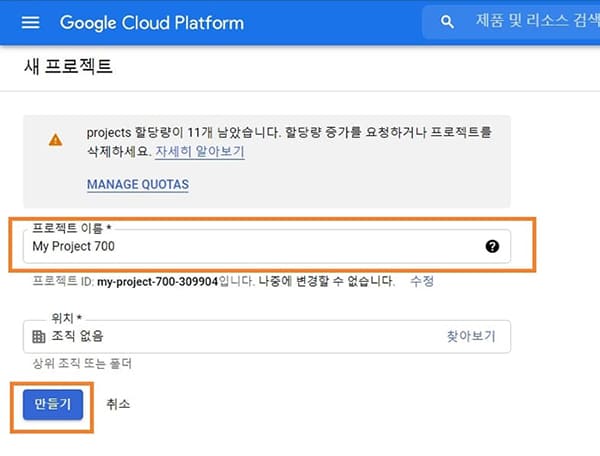Open the hamburger navigation menu

(x=30, y=23)
